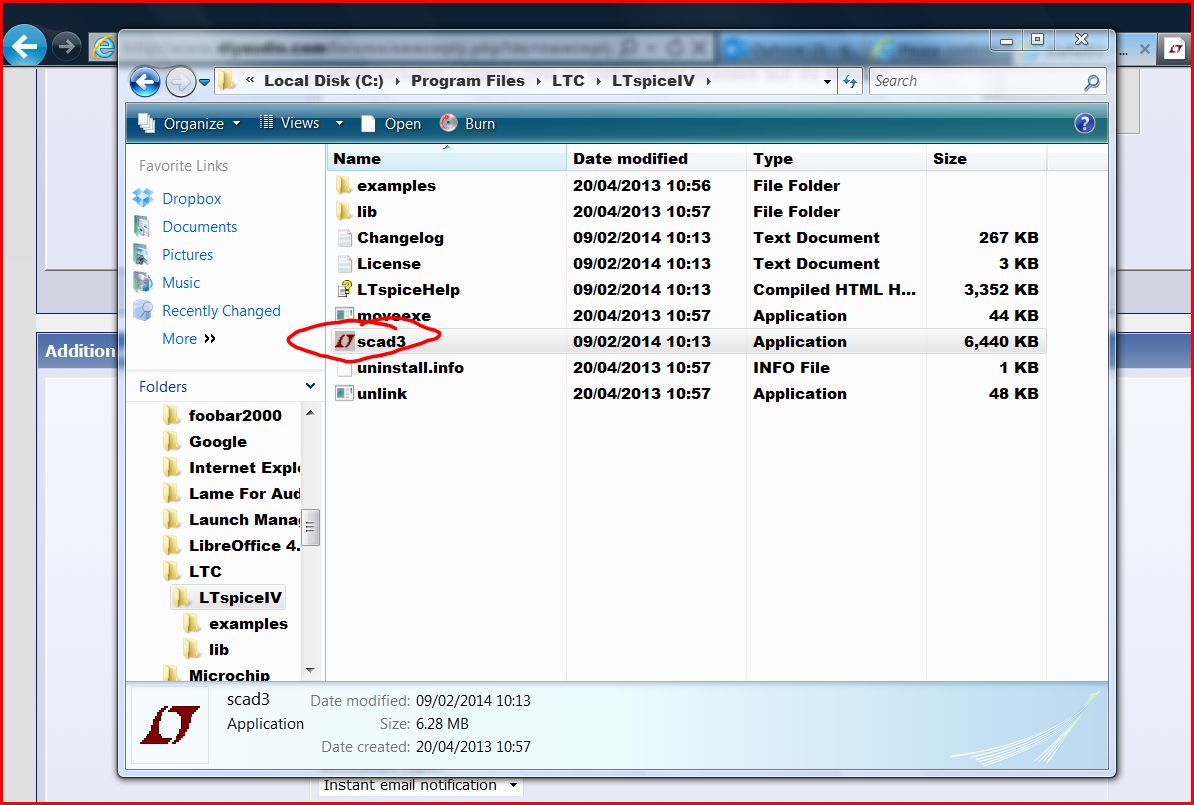Click LTspiceIV in the address path
Image resolution: width=1194 pixels, height=805 pixels.
653,81
